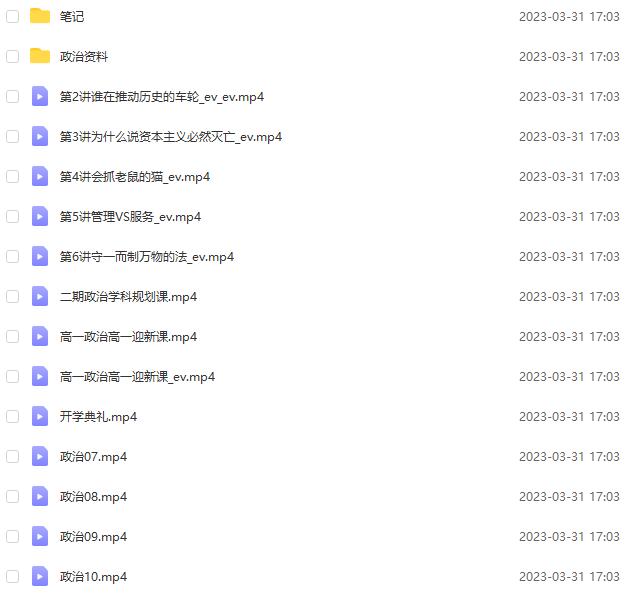Image resolution: width=635 pixels, height=607 pixels.
Task: Click the 二期政治学科规划课.mp4 file name
Action: click(128, 297)
